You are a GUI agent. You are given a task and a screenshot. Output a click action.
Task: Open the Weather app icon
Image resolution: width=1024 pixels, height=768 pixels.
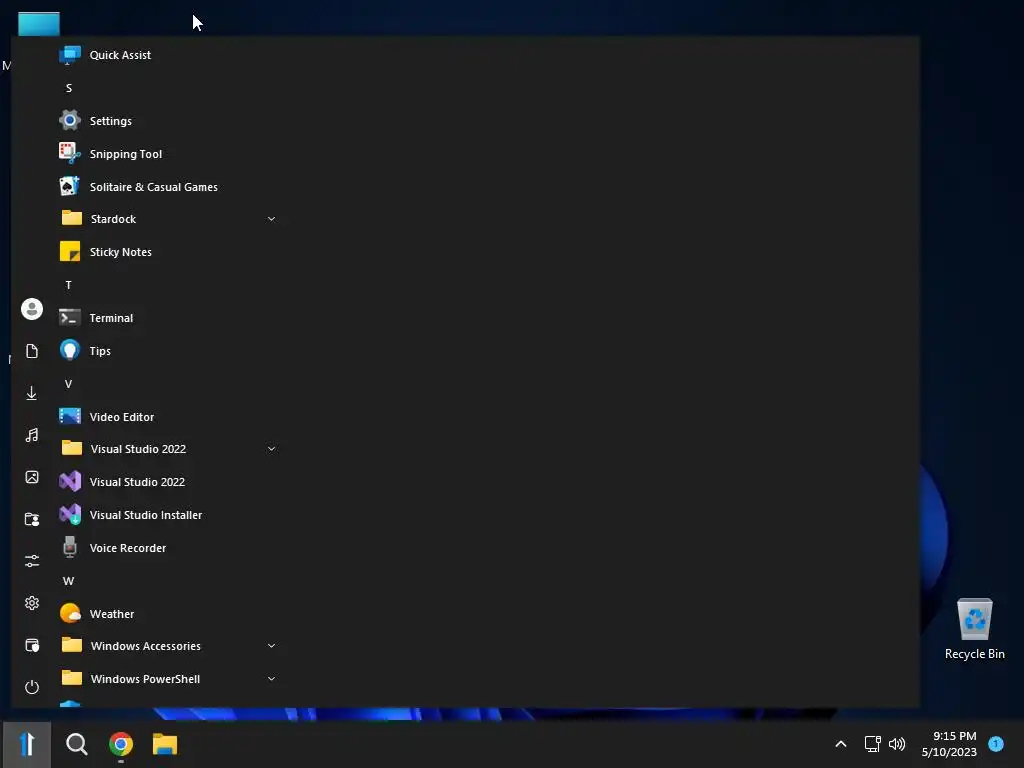[70, 613]
